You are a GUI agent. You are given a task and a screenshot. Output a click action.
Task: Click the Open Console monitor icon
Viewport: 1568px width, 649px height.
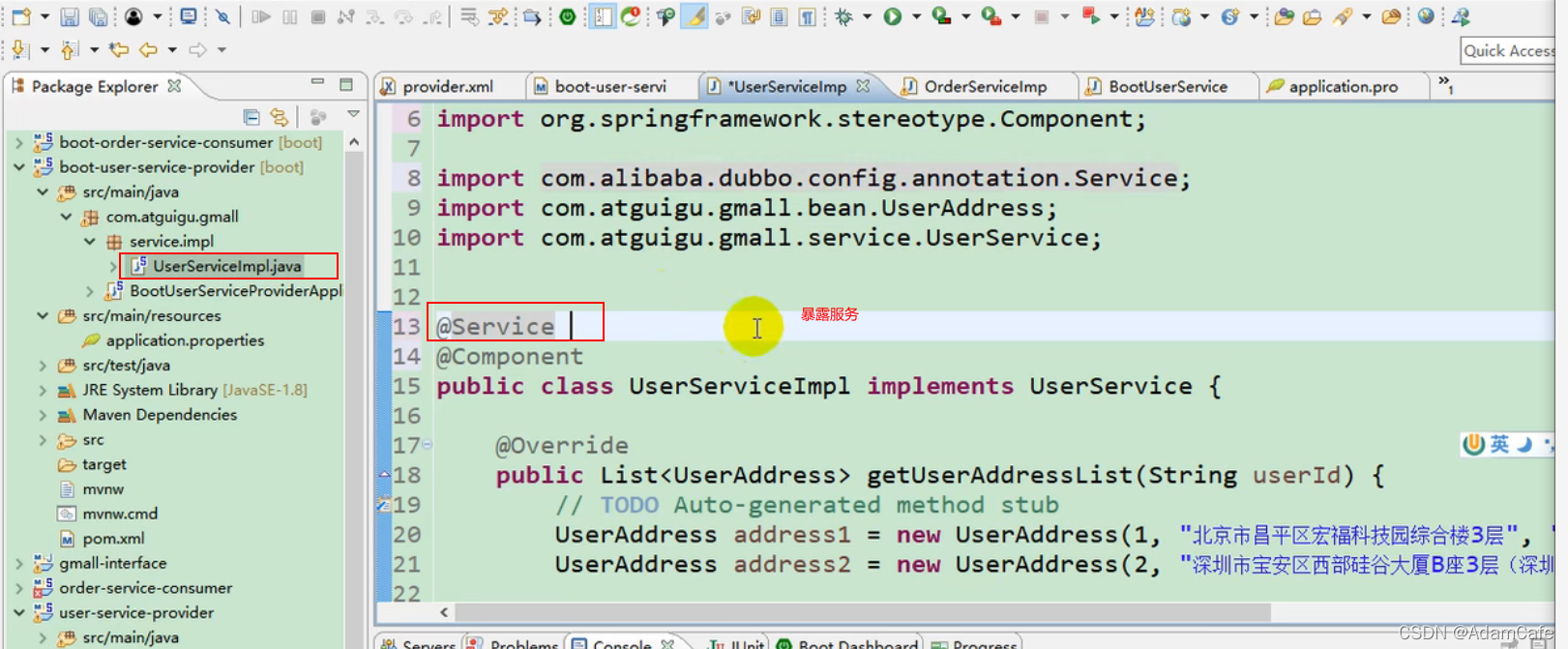(188, 16)
